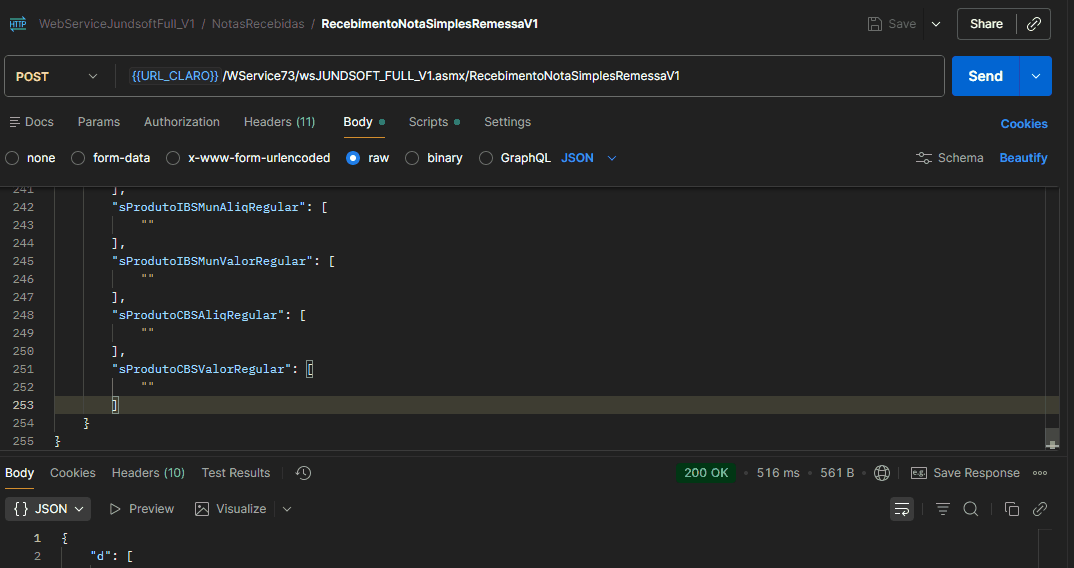Click the Beautify link
This screenshot has height=568, width=1074.
(1023, 158)
